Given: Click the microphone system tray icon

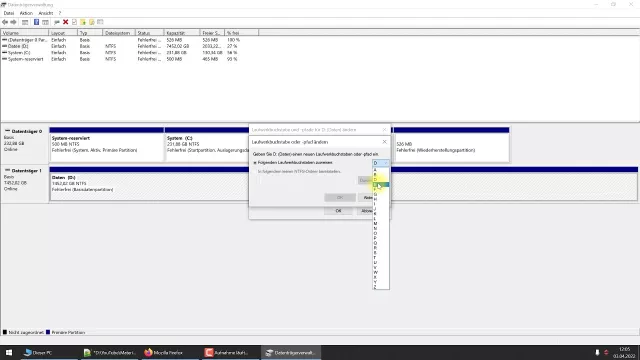Looking at the screenshot, I should (597, 353).
